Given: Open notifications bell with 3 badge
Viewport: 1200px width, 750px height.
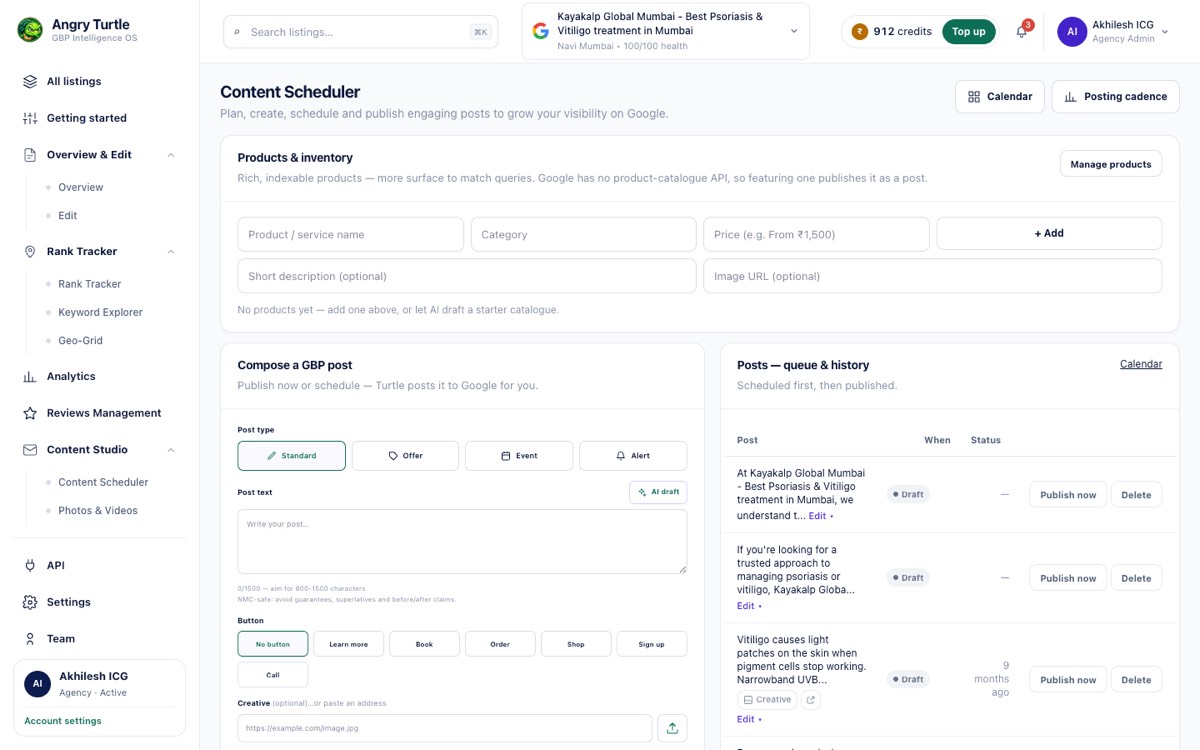Looking at the screenshot, I should (x=1022, y=31).
